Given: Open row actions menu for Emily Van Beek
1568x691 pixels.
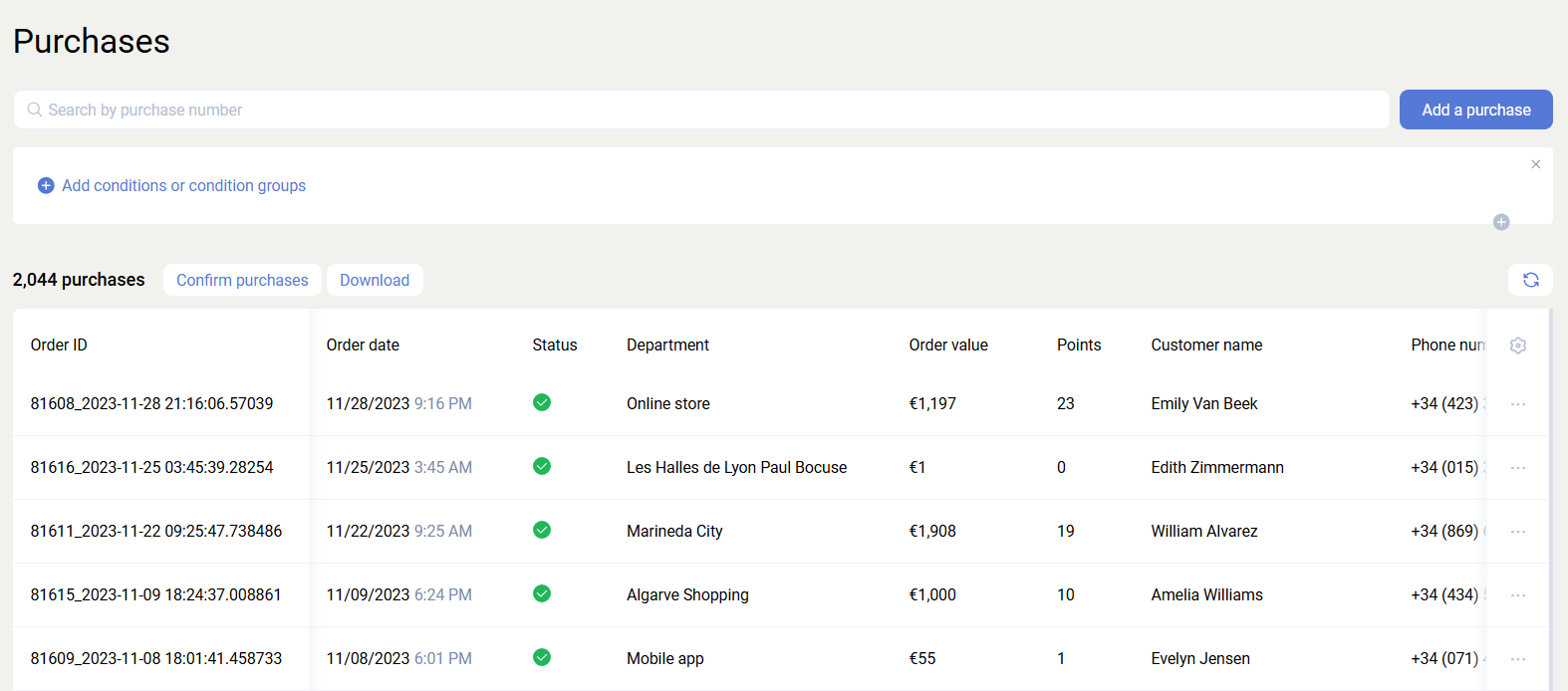Looking at the screenshot, I should 1517,404.
